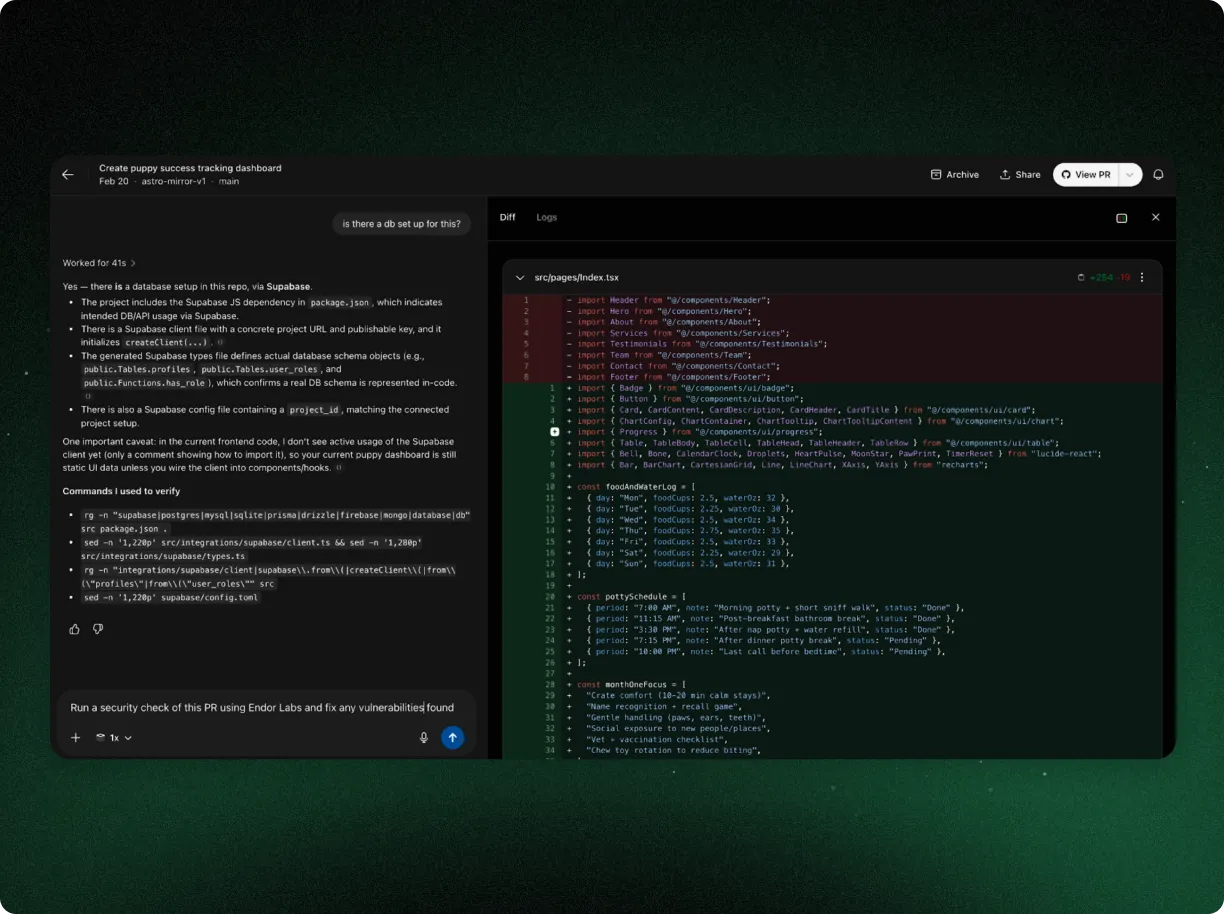Copy the Index.tsx file contents via copy icon
The image size is (1224, 914).
click(1081, 277)
